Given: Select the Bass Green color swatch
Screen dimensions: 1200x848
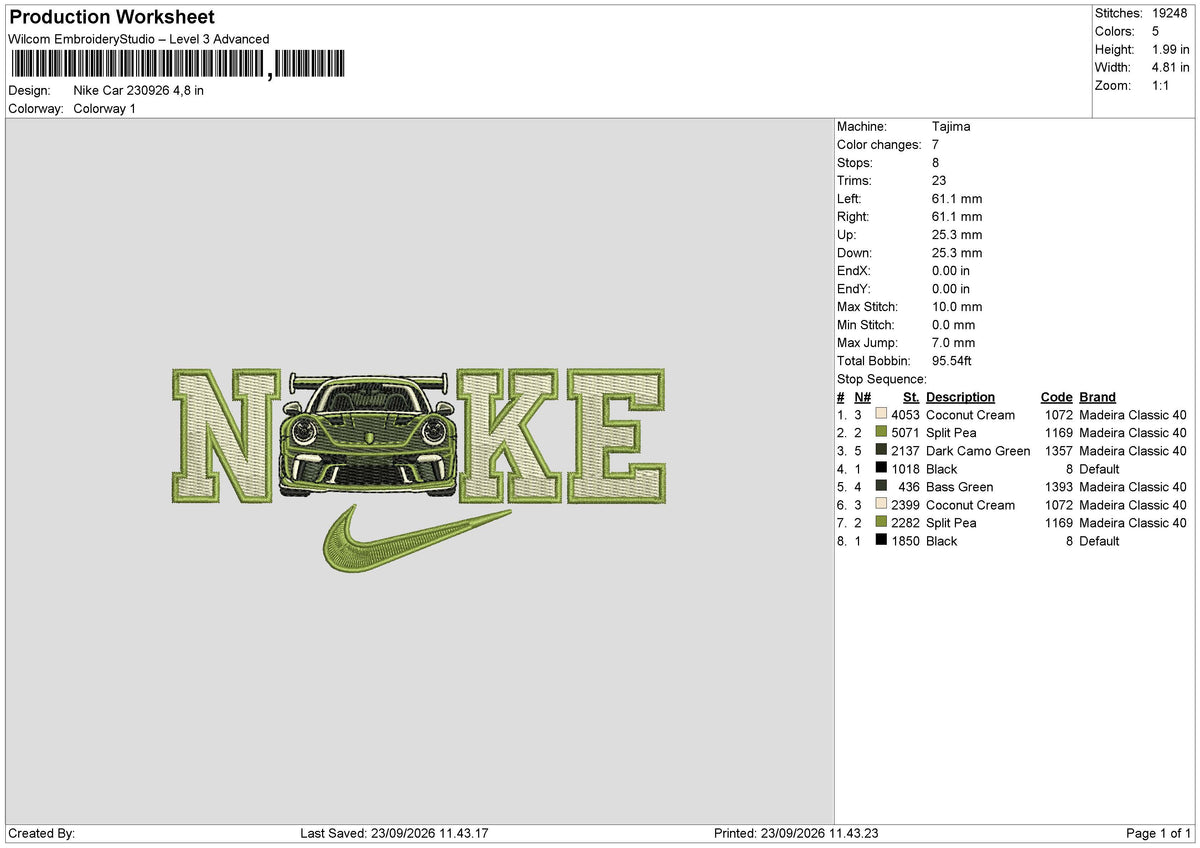Looking at the screenshot, I should tap(881, 486).
